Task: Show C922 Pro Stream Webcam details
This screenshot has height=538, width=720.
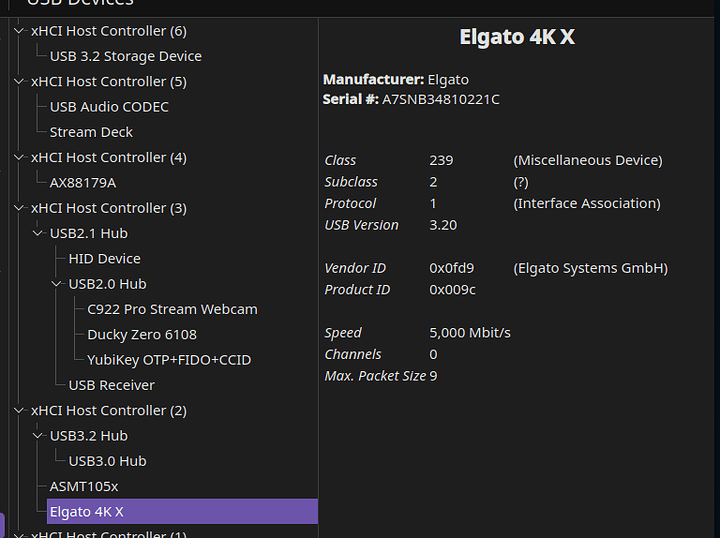Action: (172, 310)
